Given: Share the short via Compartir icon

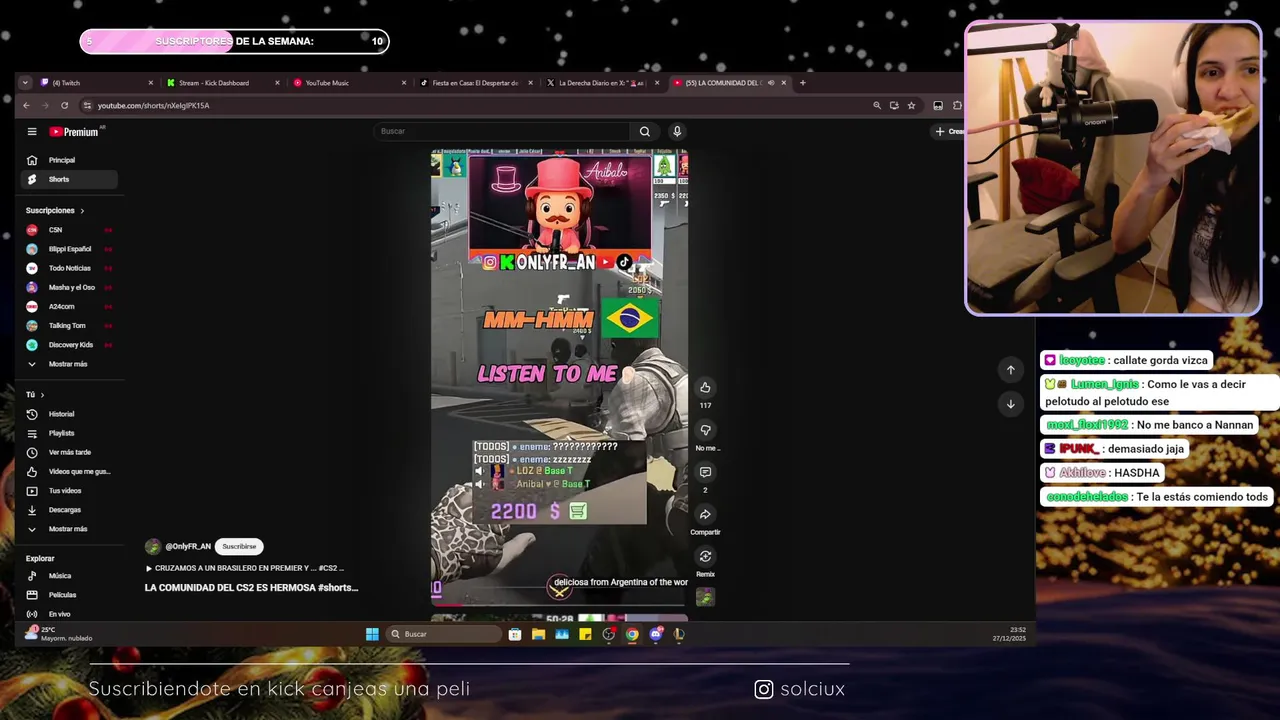Looking at the screenshot, I should [705, 514].
